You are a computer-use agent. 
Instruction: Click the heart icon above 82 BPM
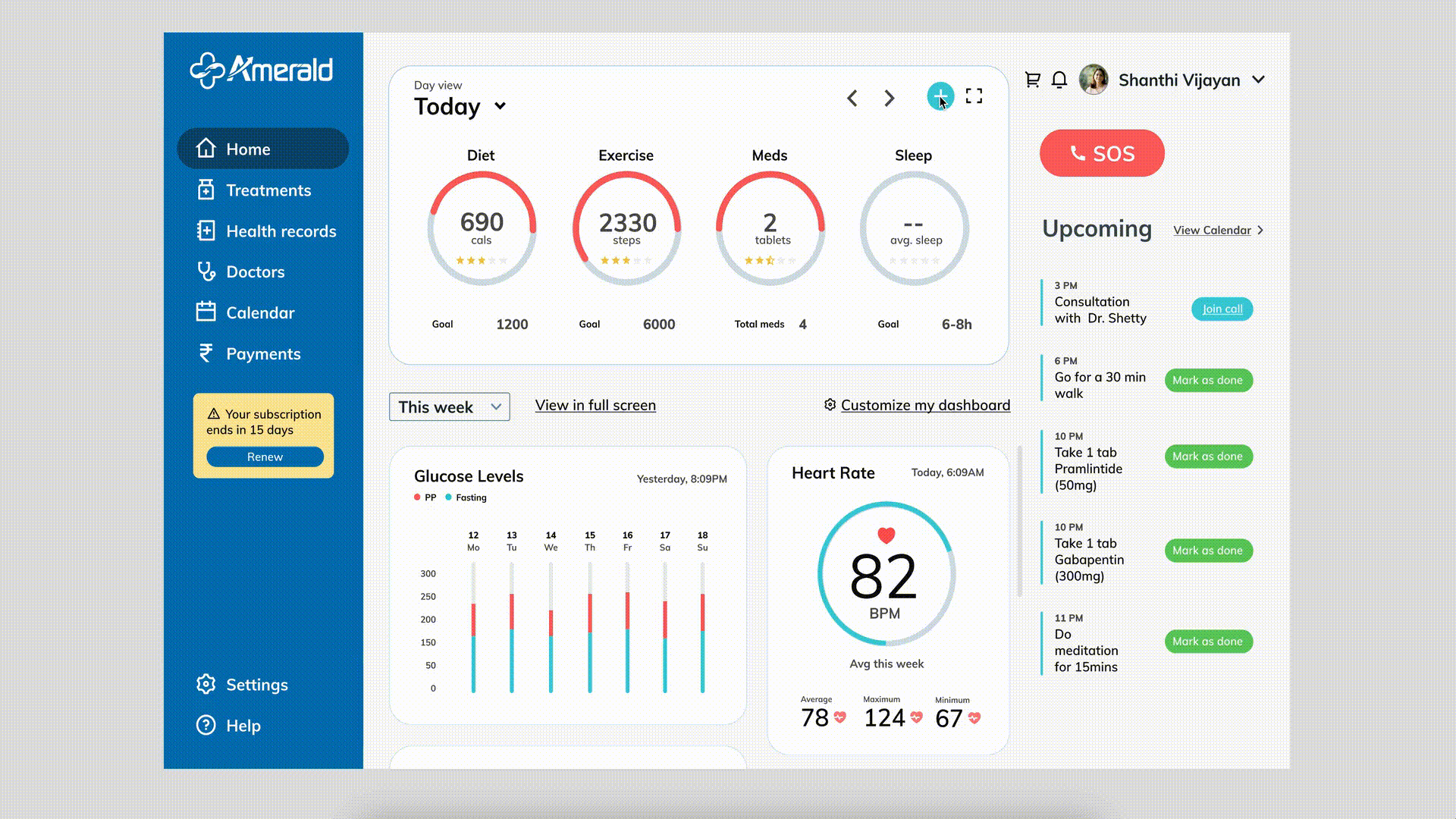click(x=886, y=535)
